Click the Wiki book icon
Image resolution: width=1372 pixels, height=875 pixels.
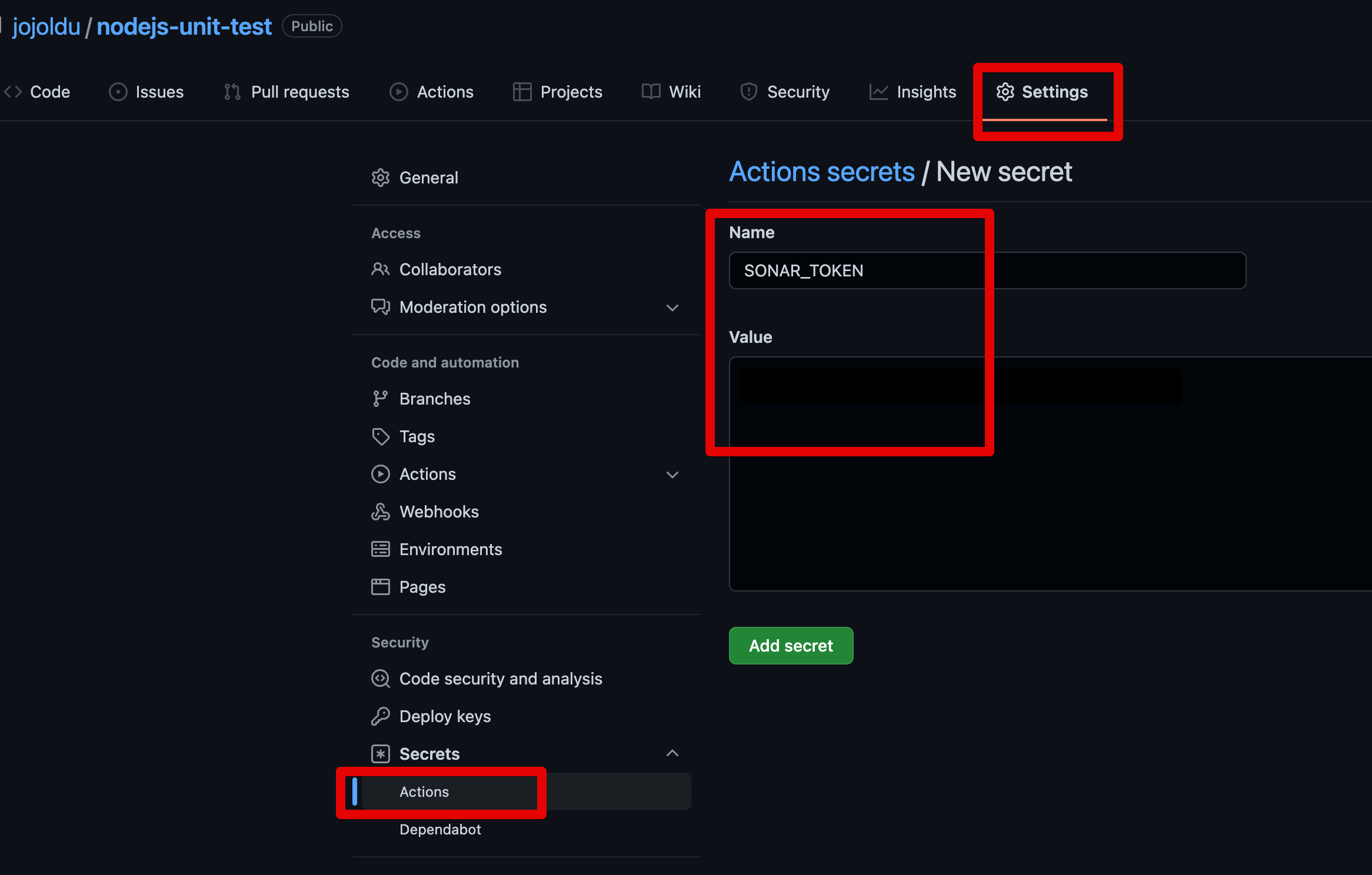coord(651,92)
